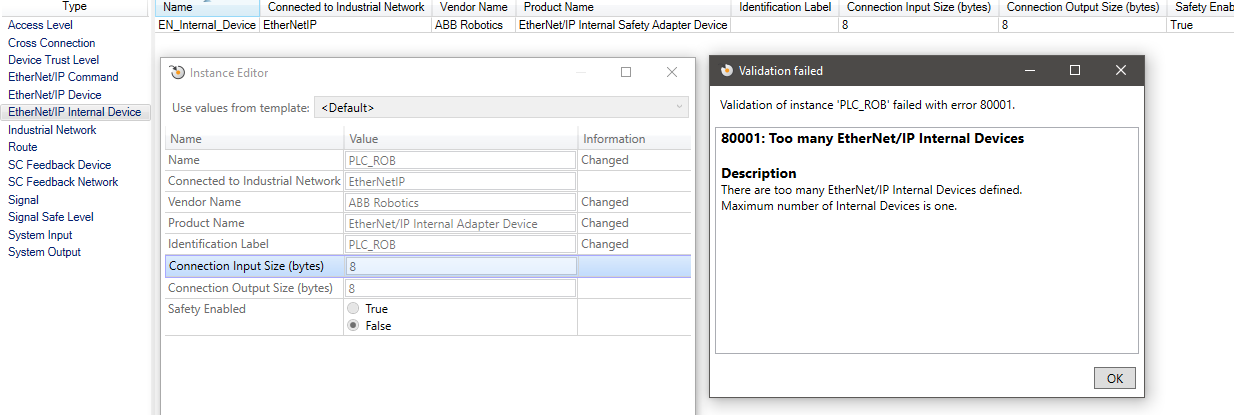
Task: Select the Signal type in list
Action: 24,200
